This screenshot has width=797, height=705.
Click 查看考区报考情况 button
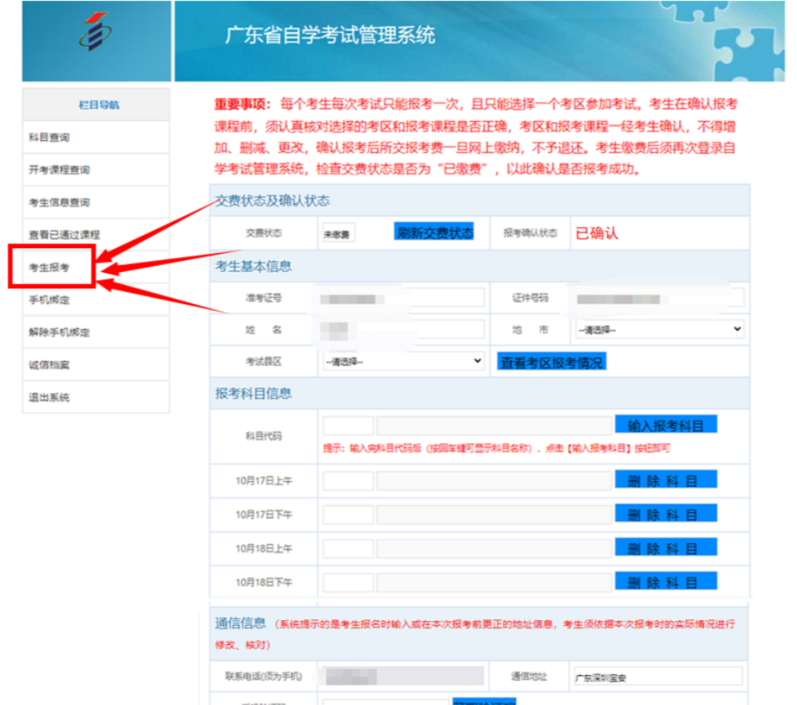click(551, 361)
